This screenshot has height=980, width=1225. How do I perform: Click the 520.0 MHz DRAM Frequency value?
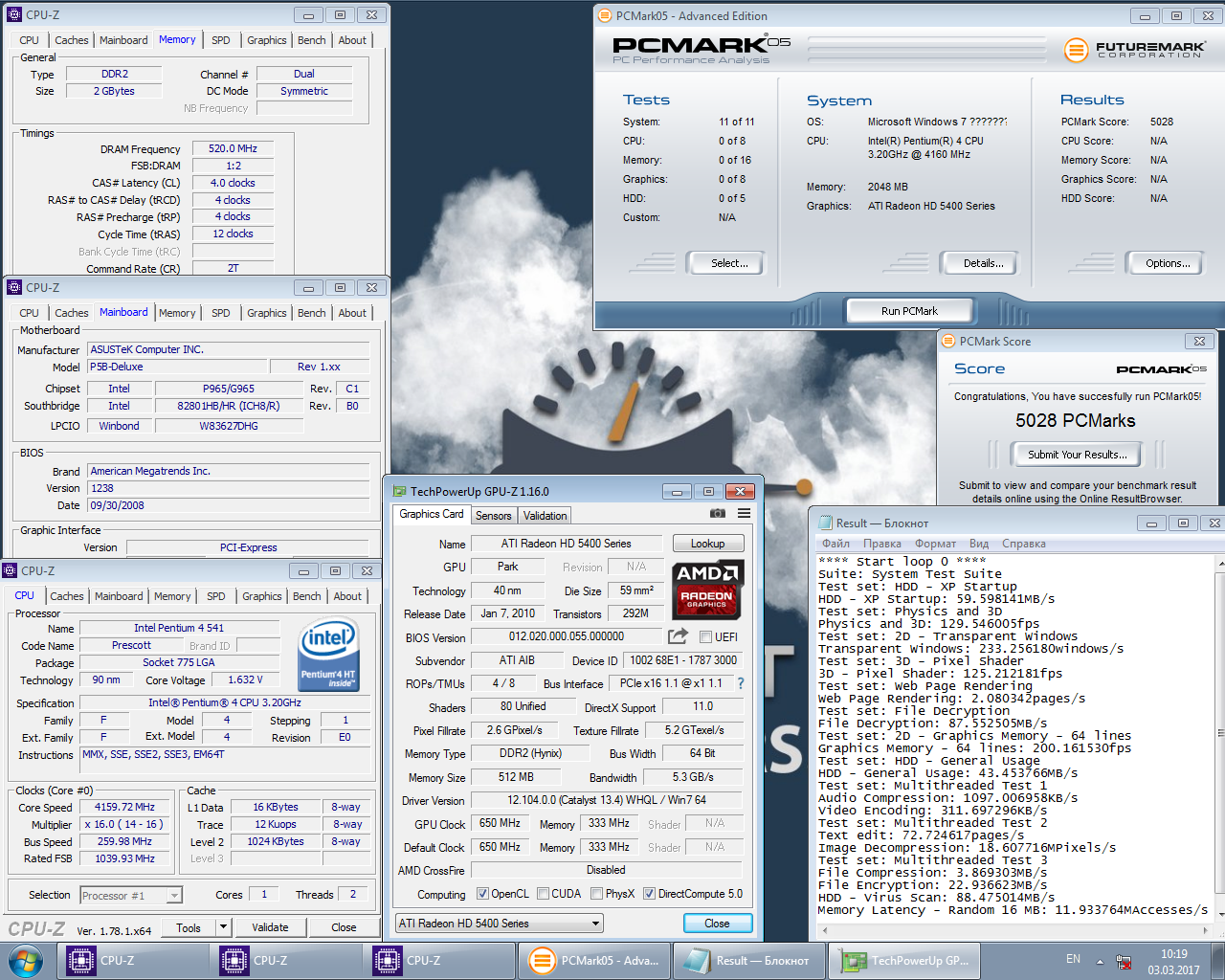tap(233, 148)
